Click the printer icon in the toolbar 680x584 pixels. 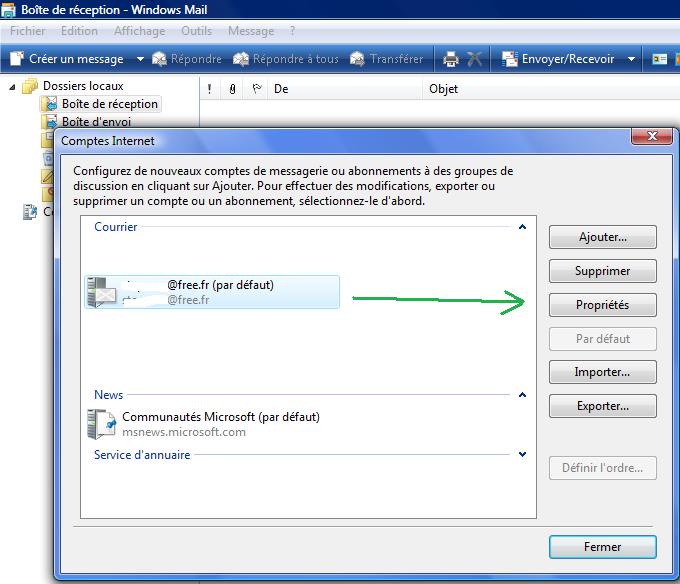(x=451, y=59)
